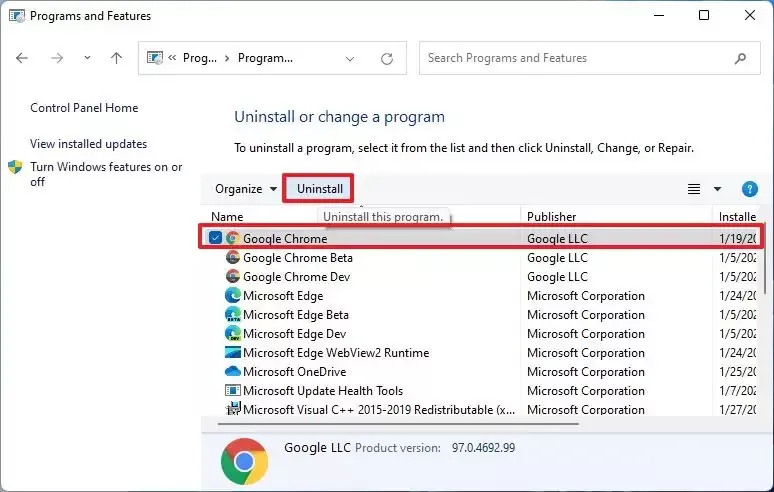
Task: Go to Control Panel Home
Action: (x=84, y=108)
